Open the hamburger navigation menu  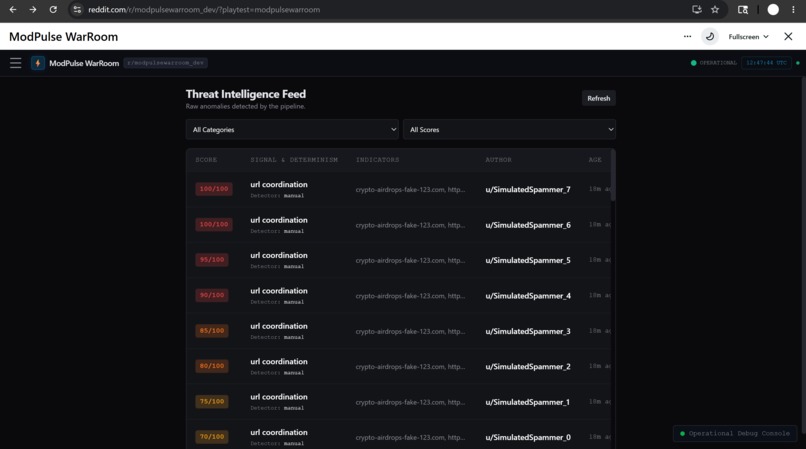pos(15,63)
